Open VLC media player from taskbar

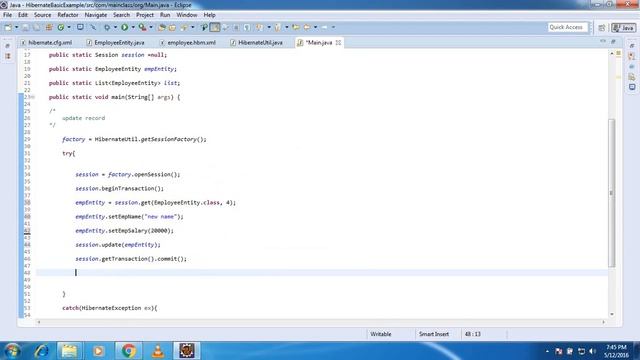[x=158, y=351]
